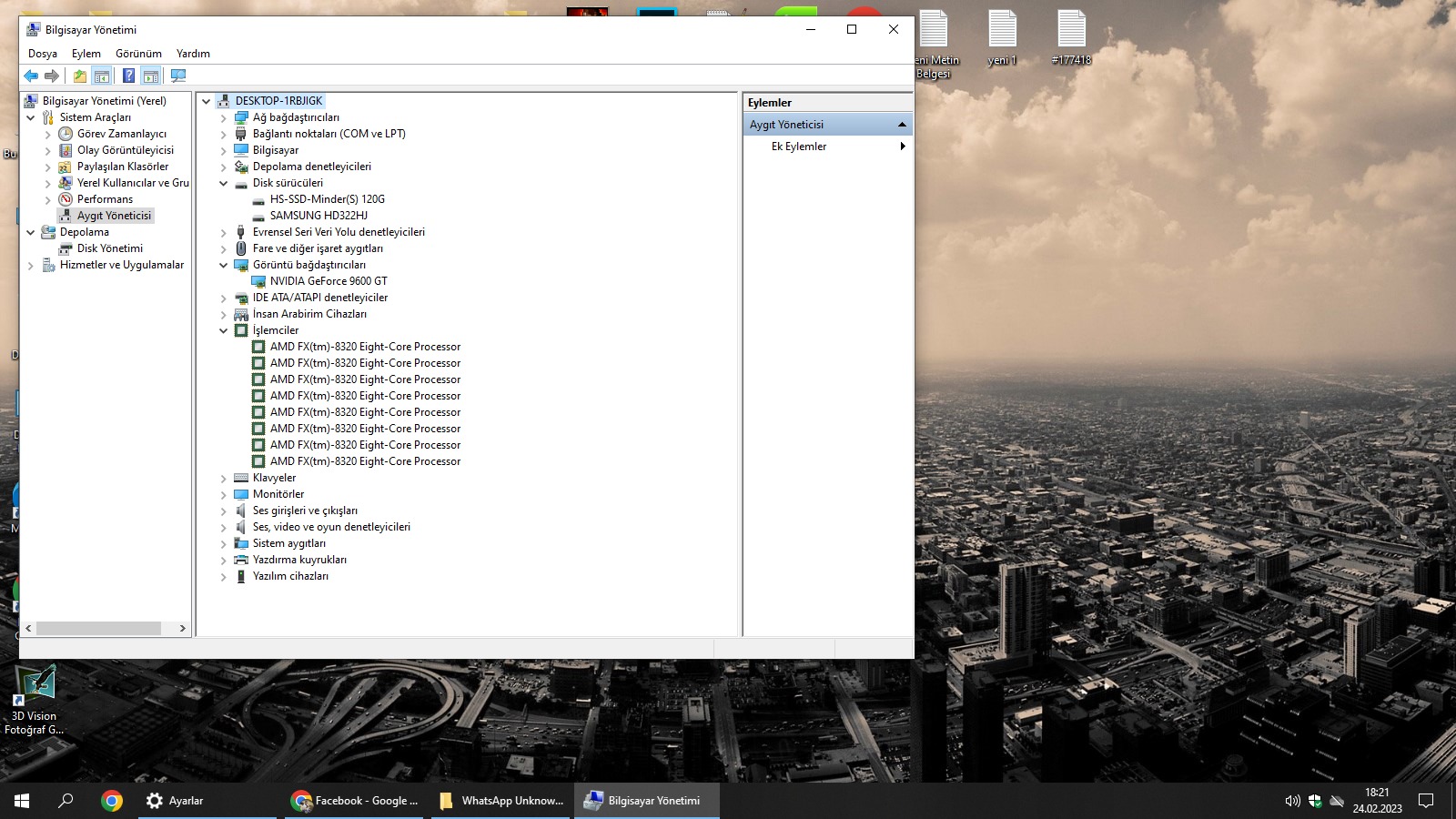Collapse the İşlemciler category
Image resolution: width=1456 pixels, height=819 pixels.
[x=224, y=330]
